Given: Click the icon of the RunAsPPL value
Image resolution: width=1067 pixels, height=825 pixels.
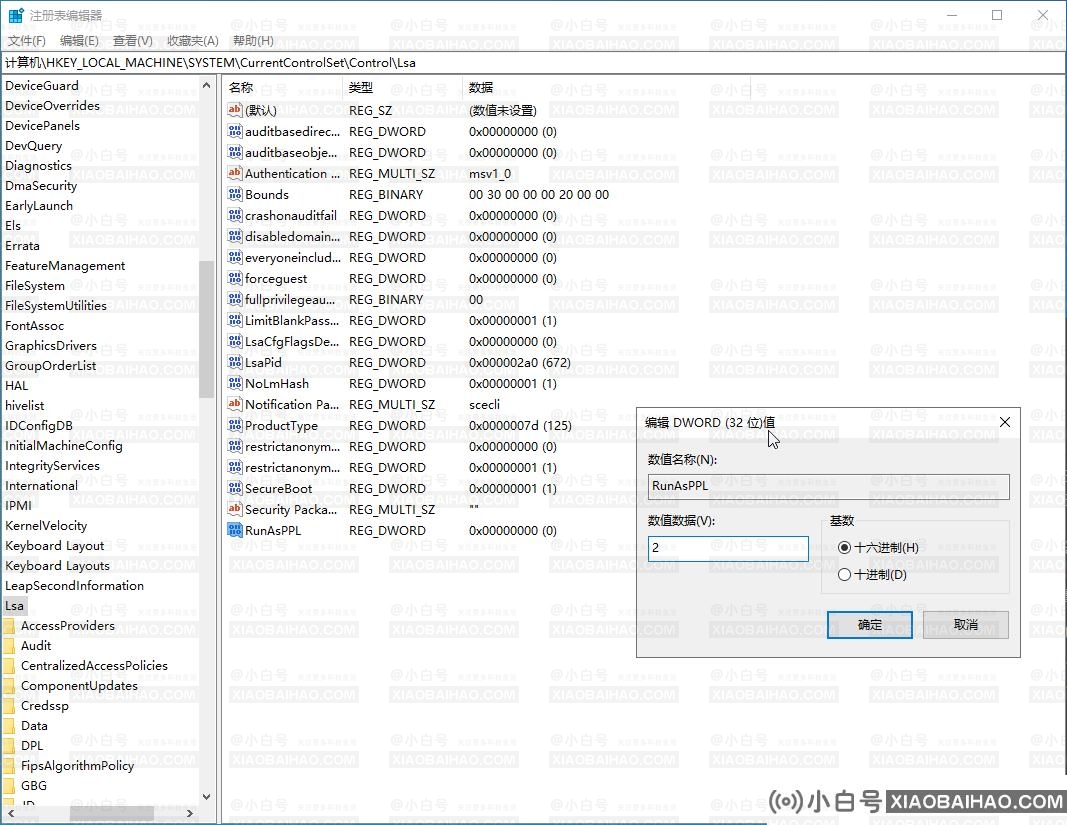Looking at the screenshot, I should point(235,530).
